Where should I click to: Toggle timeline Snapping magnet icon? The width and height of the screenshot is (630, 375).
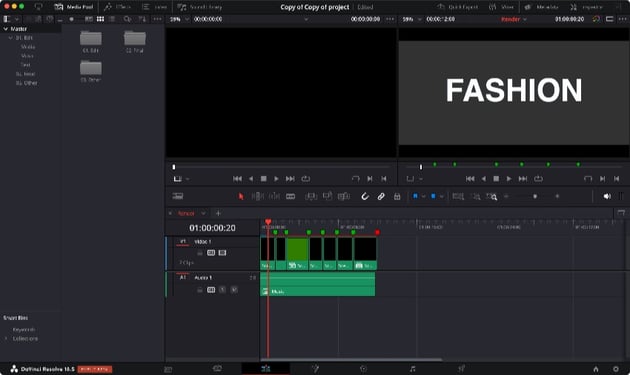(x=365, y=196)
